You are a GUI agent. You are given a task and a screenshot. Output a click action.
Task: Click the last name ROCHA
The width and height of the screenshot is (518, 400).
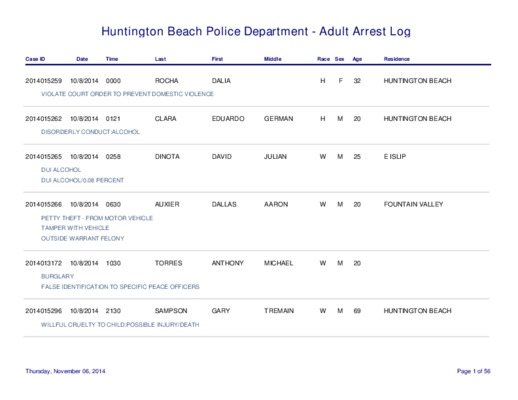(166, 81)
